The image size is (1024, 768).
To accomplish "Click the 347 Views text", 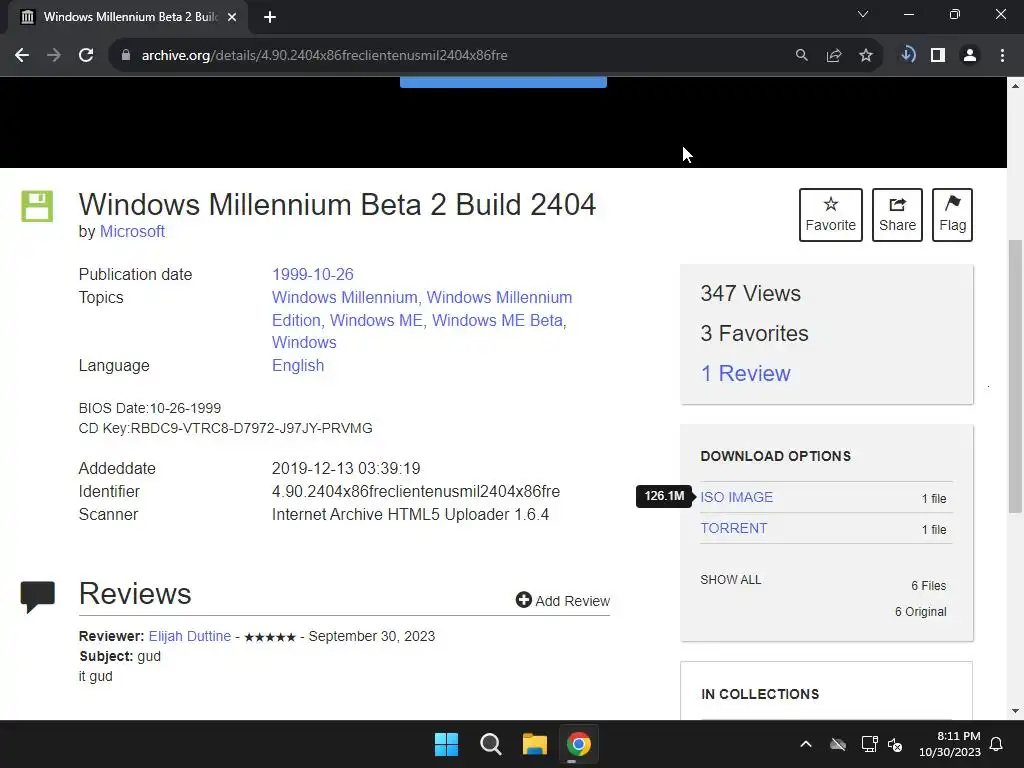I will tap(750, 294).
